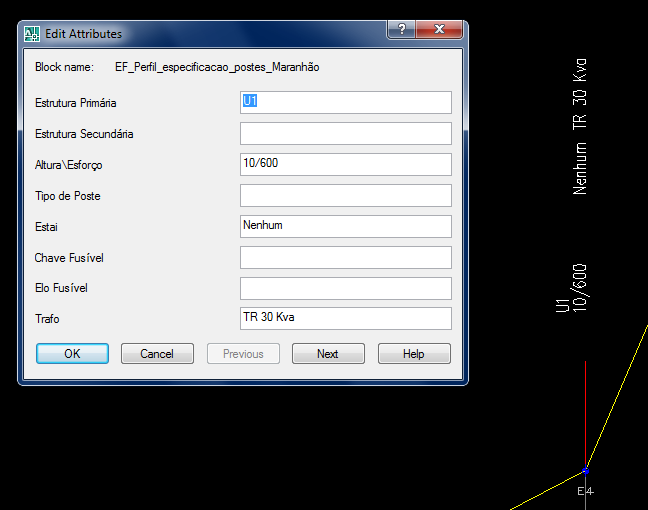Click the Chave Fusível input field
The height and width of the screenshot is (510, 648).
tap(346, 257)
